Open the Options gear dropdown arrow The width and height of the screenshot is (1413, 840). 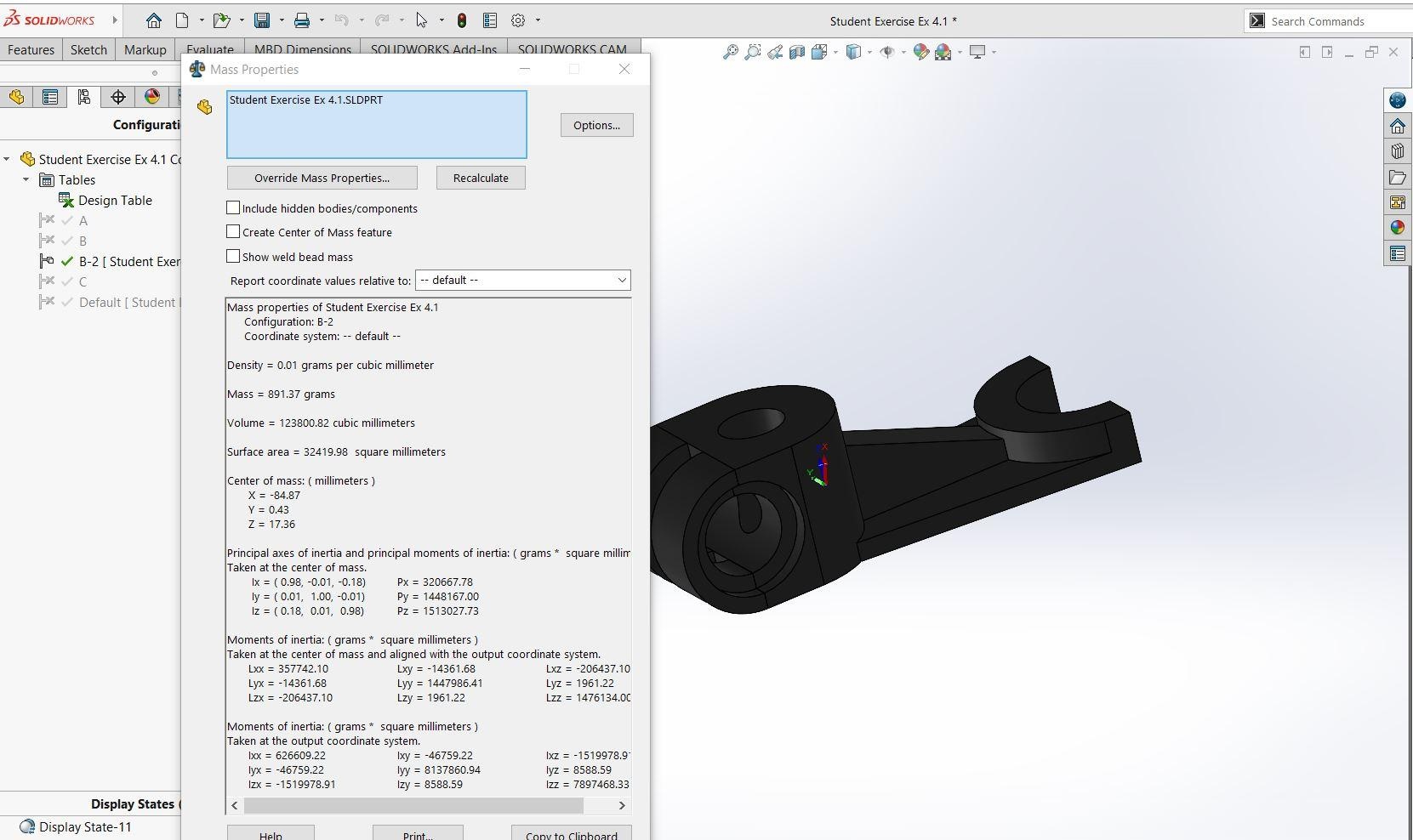[538, 20]
